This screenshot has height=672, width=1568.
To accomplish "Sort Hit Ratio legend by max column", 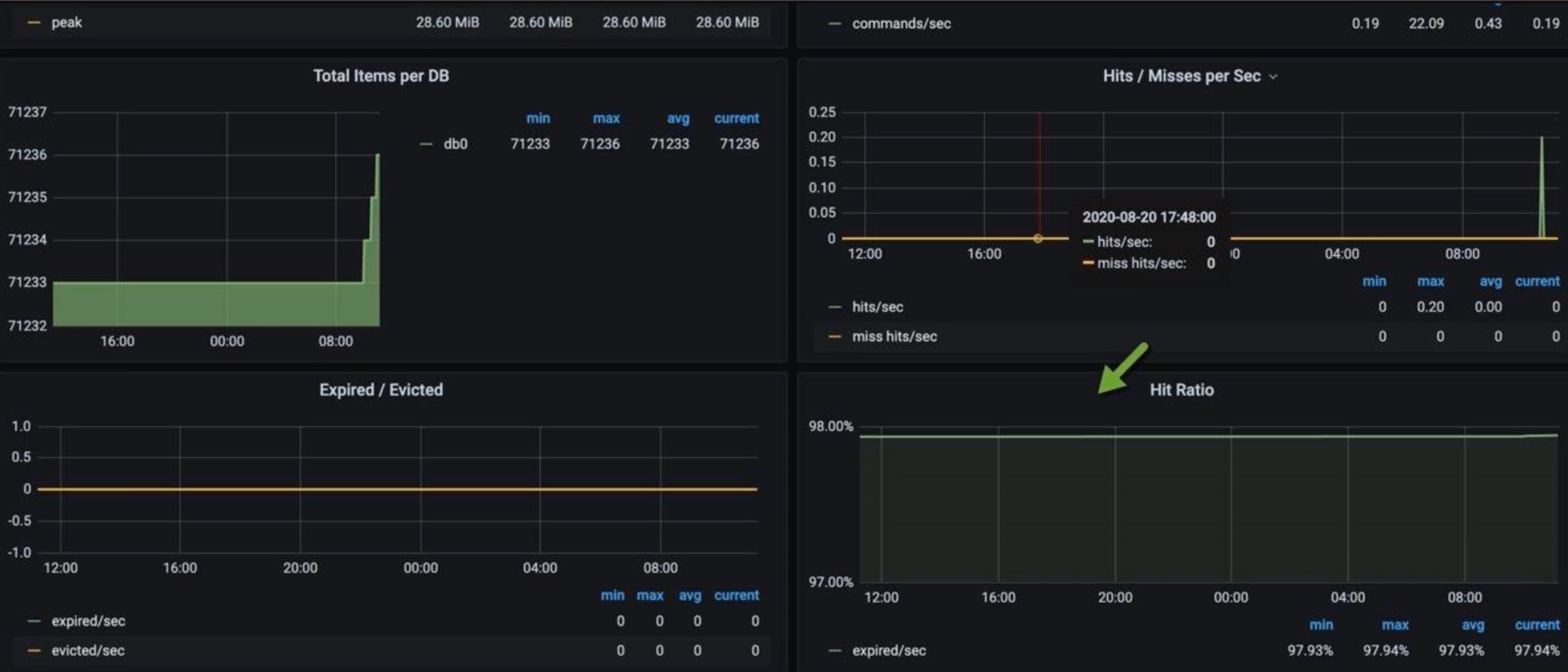I will pyautogui.click(x=1395, y=625).
